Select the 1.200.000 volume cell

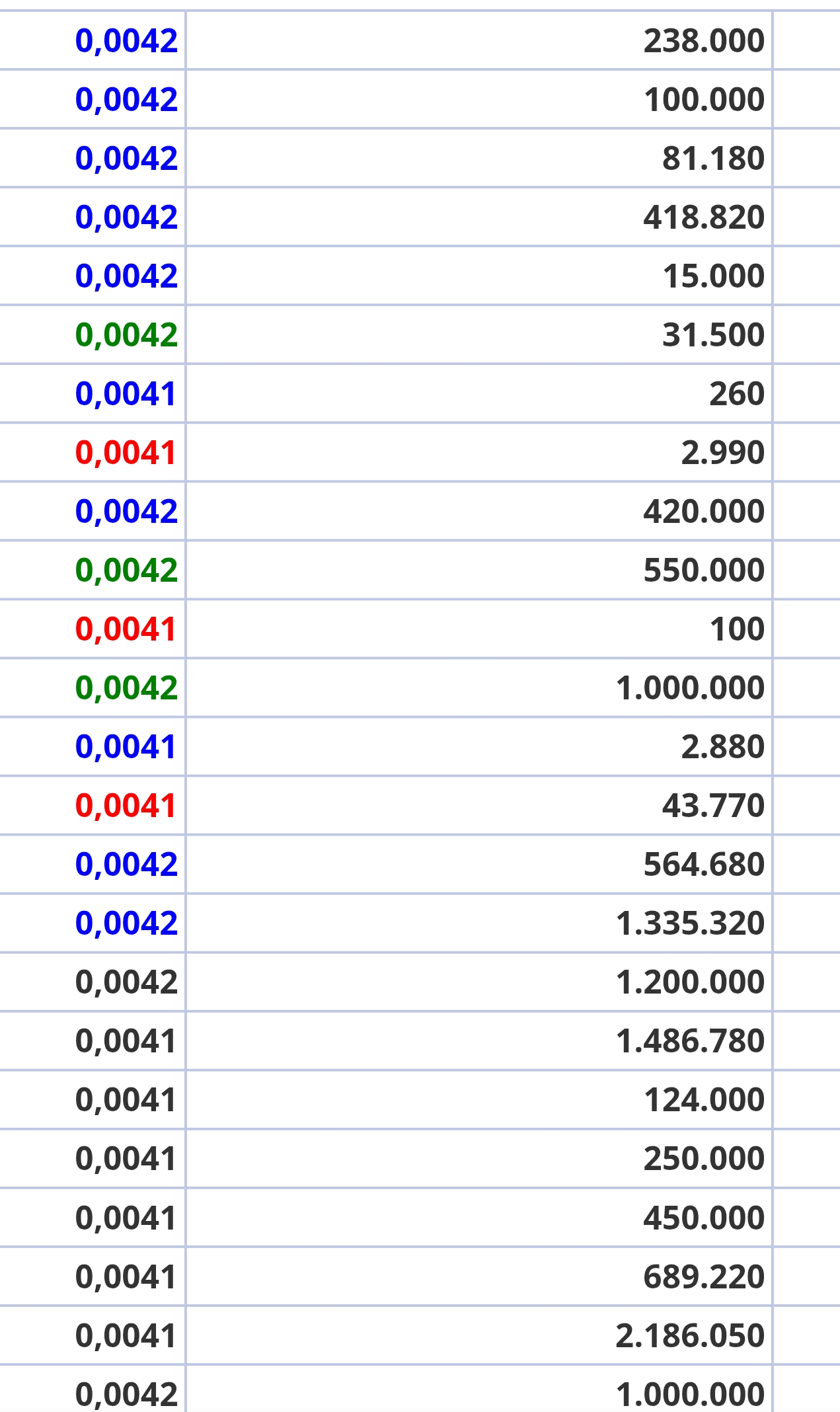click(479, 982)
